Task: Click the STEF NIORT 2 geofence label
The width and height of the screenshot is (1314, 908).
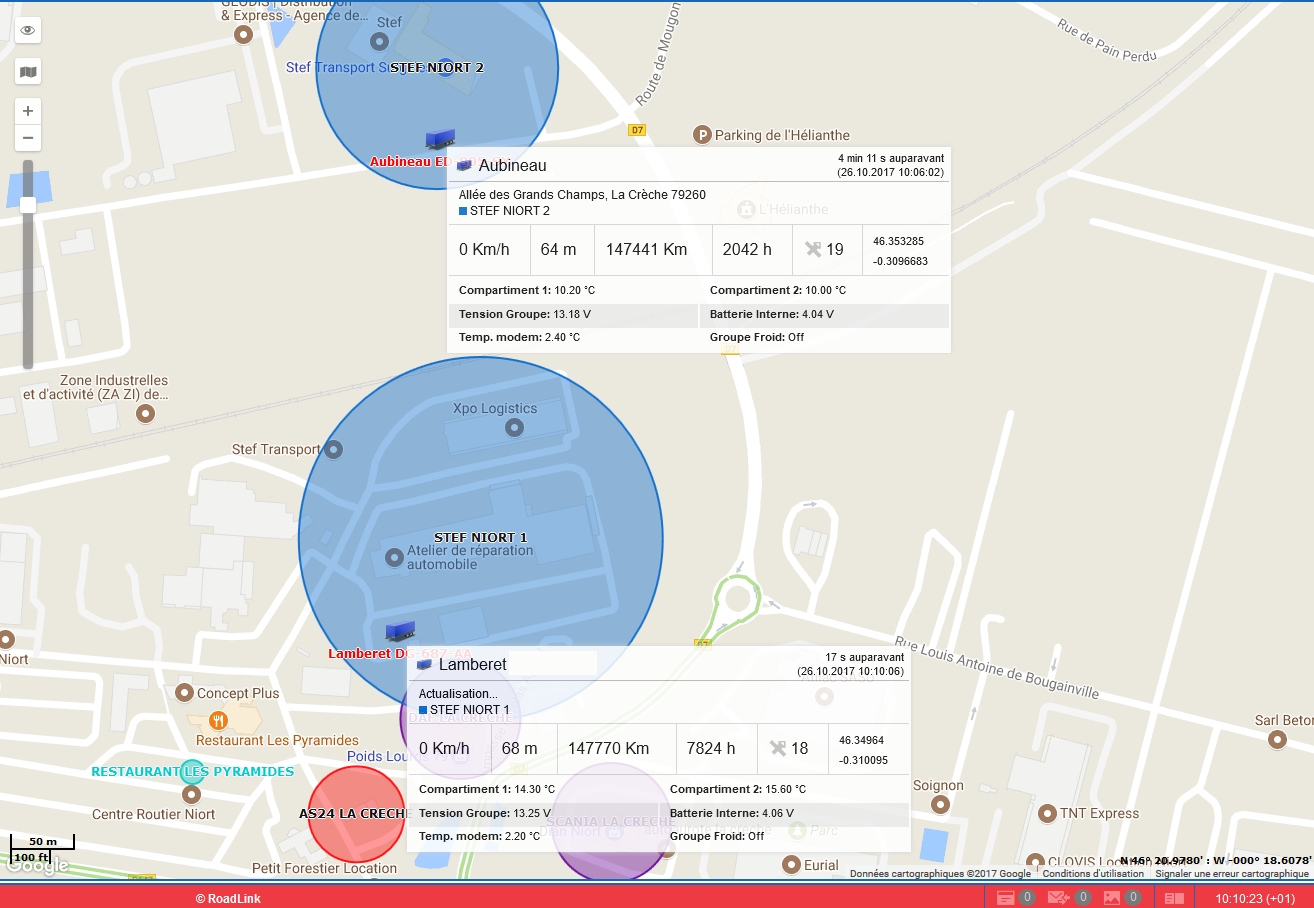Action: [436, 68]
